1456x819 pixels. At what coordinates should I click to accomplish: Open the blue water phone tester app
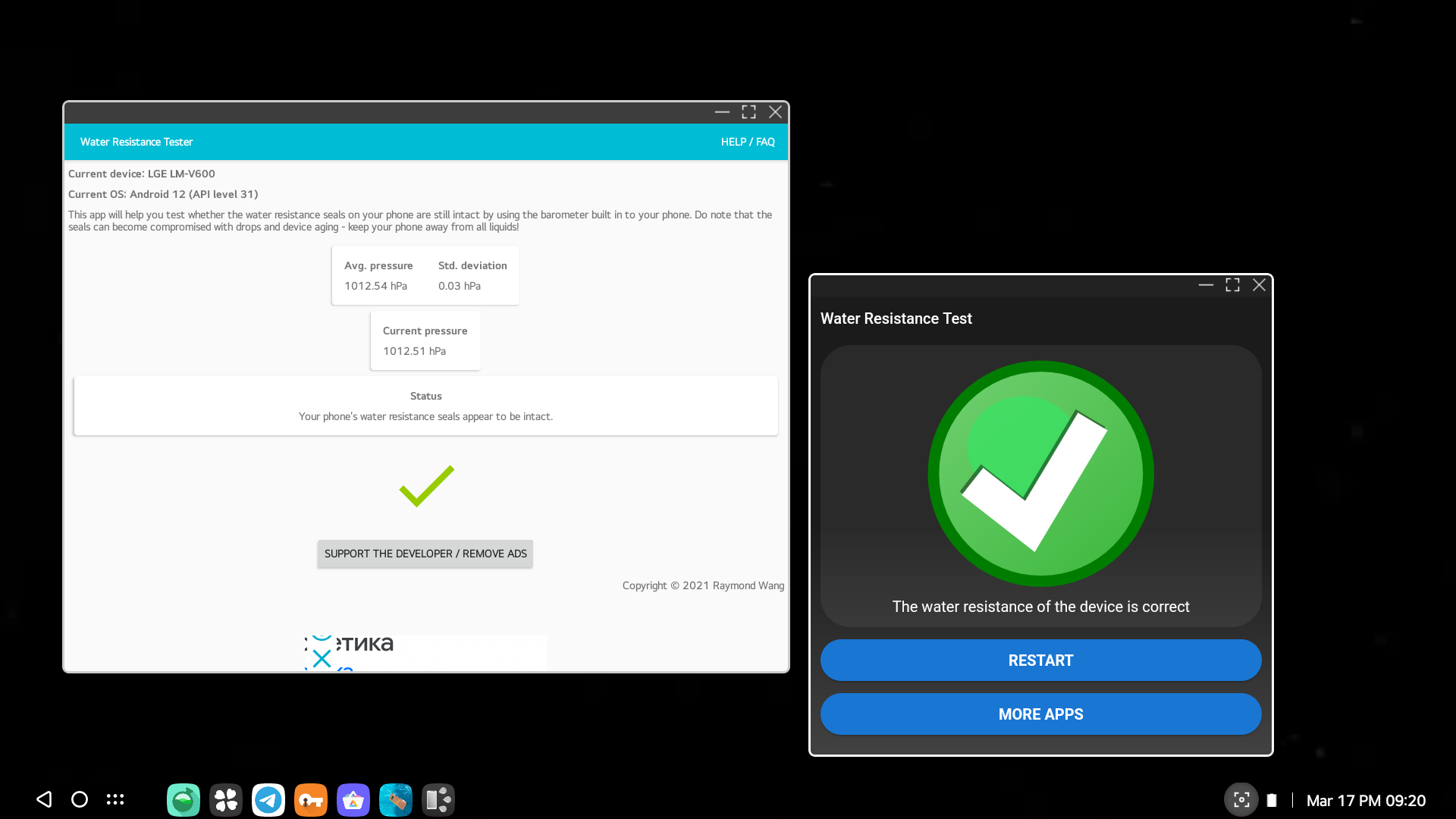coord(396,800)
